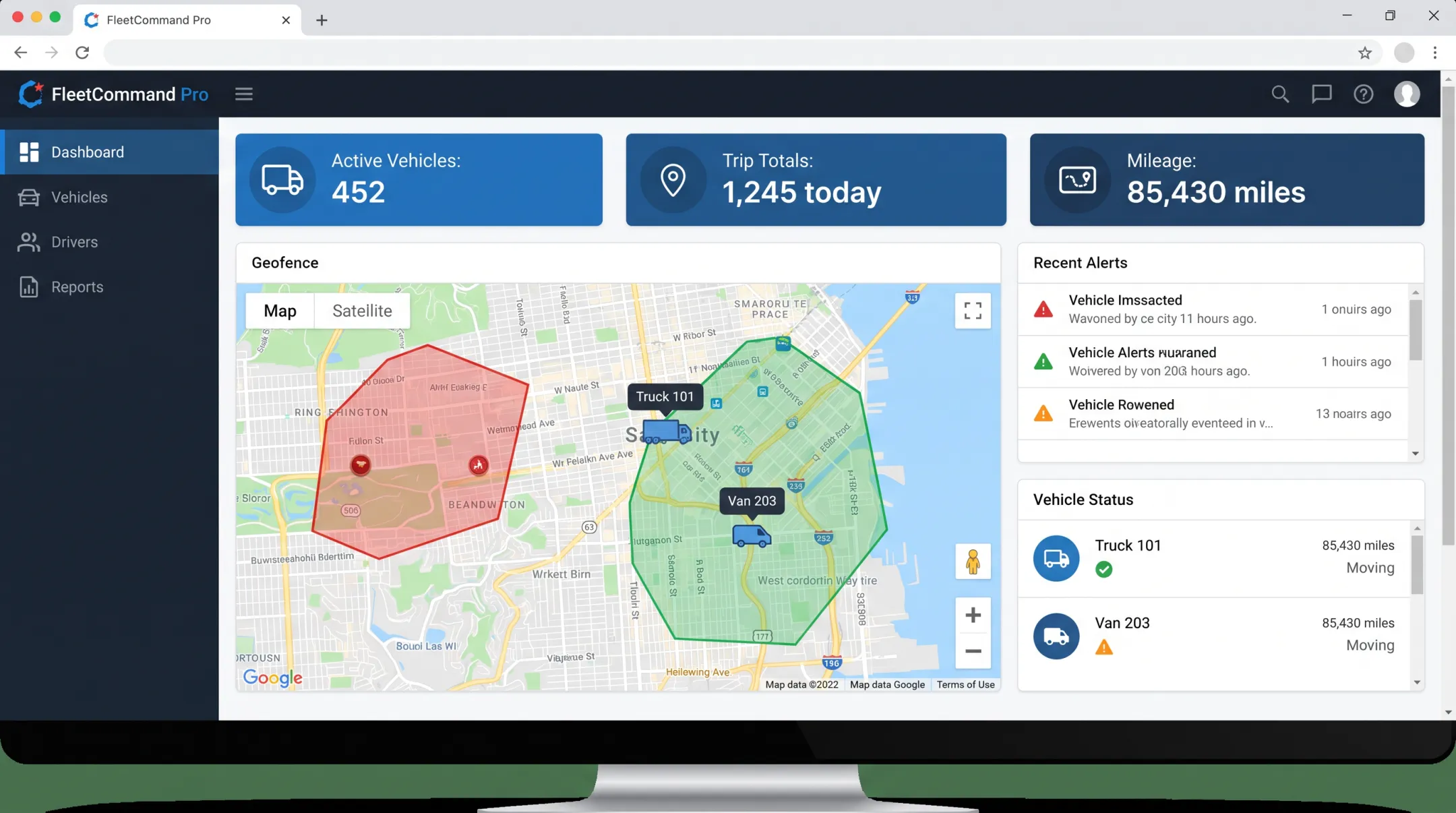Viewport: 1456px width, 813px height.
Task: Zoom out on the map
Action: [973, 651]
